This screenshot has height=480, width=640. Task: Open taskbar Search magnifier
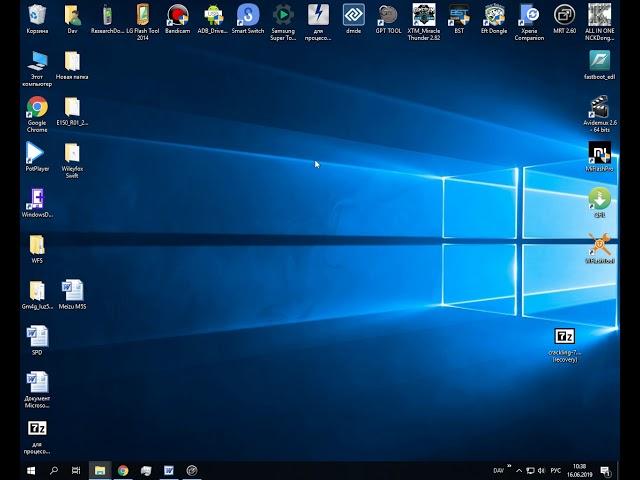click(53, 471)
